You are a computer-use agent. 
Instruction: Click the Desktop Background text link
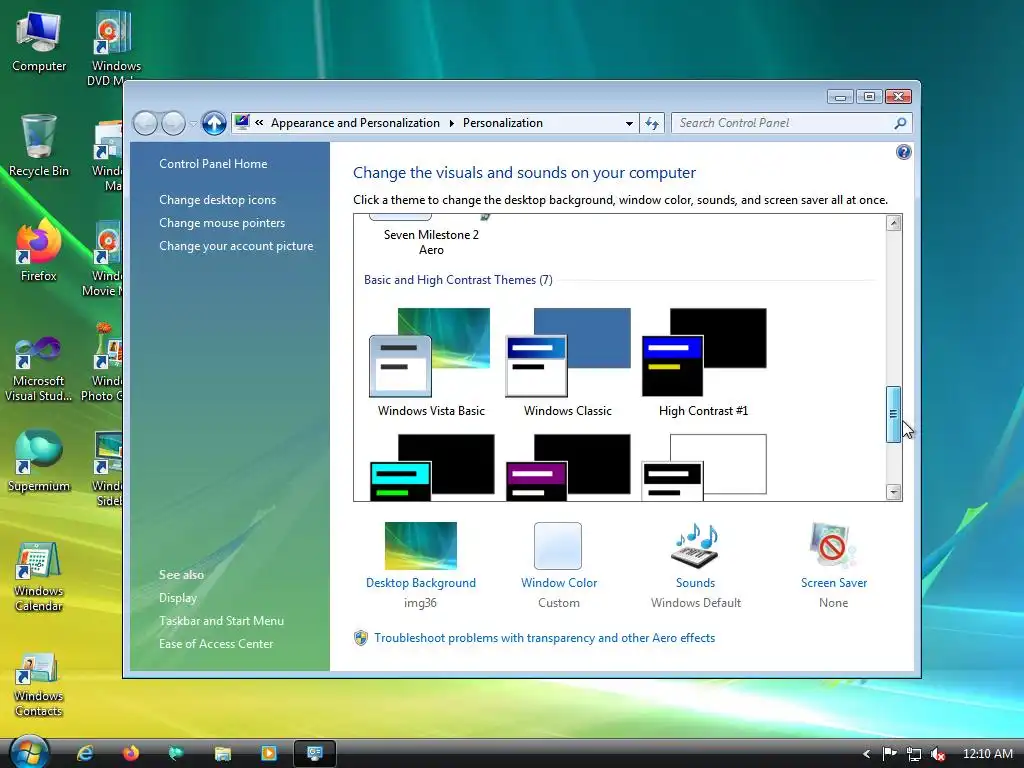[421, 583]
